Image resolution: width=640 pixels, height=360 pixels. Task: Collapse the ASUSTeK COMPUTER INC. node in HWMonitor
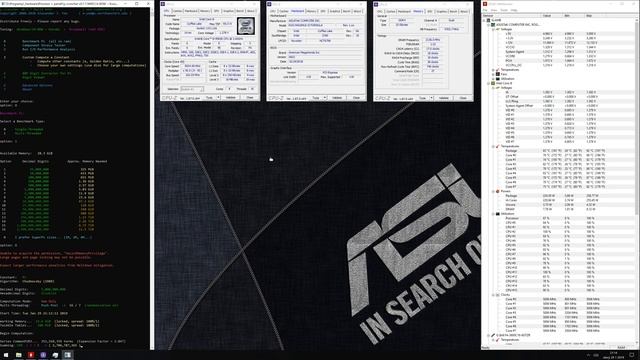(489, 25)
